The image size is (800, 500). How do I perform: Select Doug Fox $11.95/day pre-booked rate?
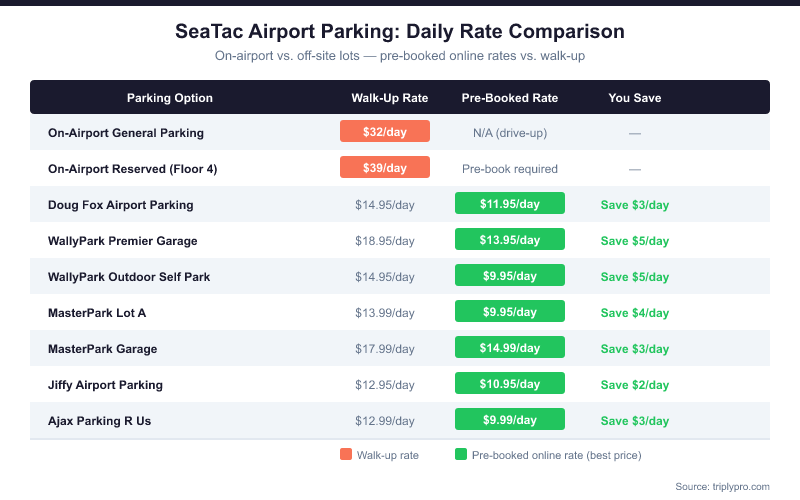pos(510,204)
